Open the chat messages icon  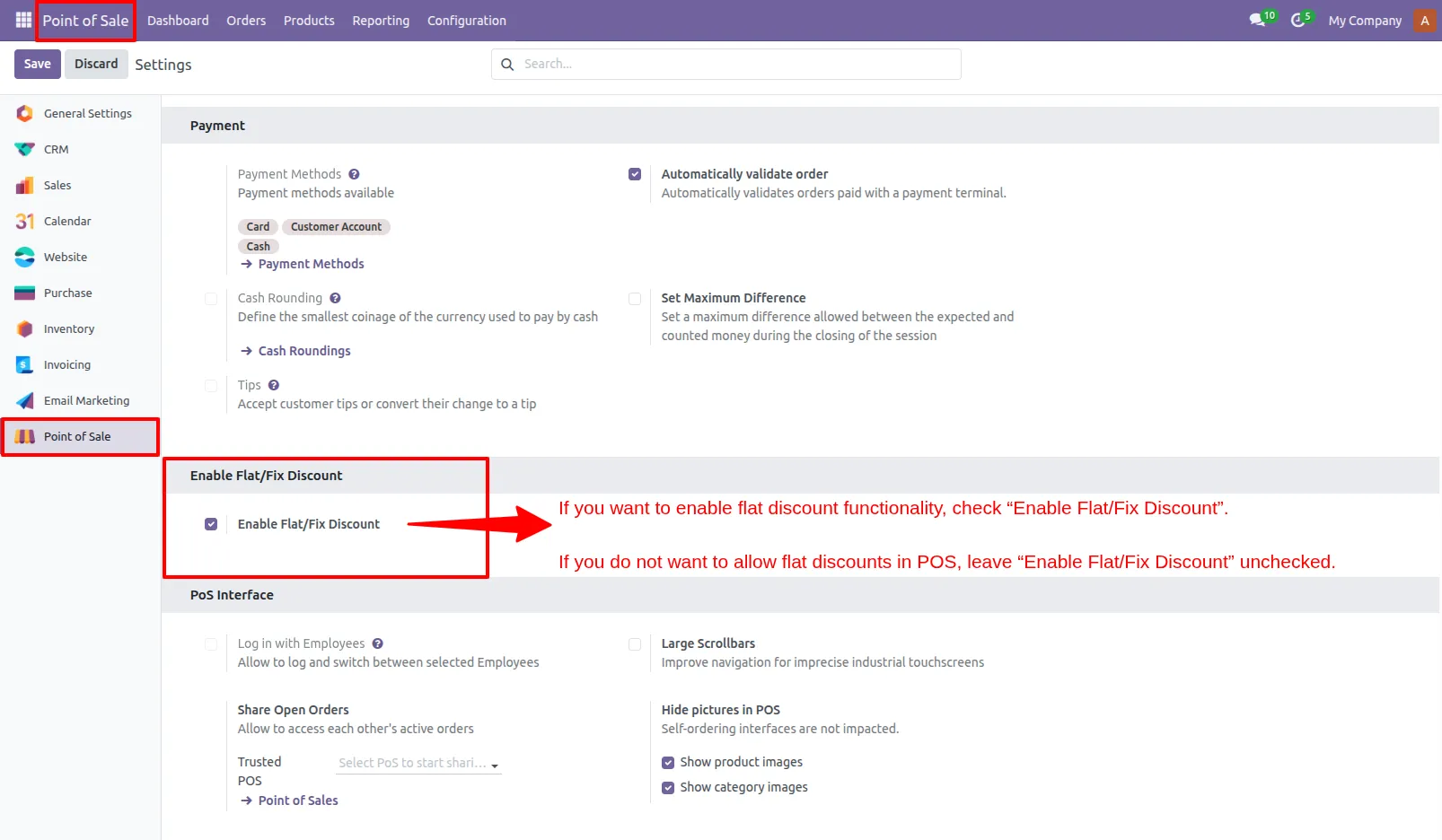pyautogui.click(x=1257, y=20)
